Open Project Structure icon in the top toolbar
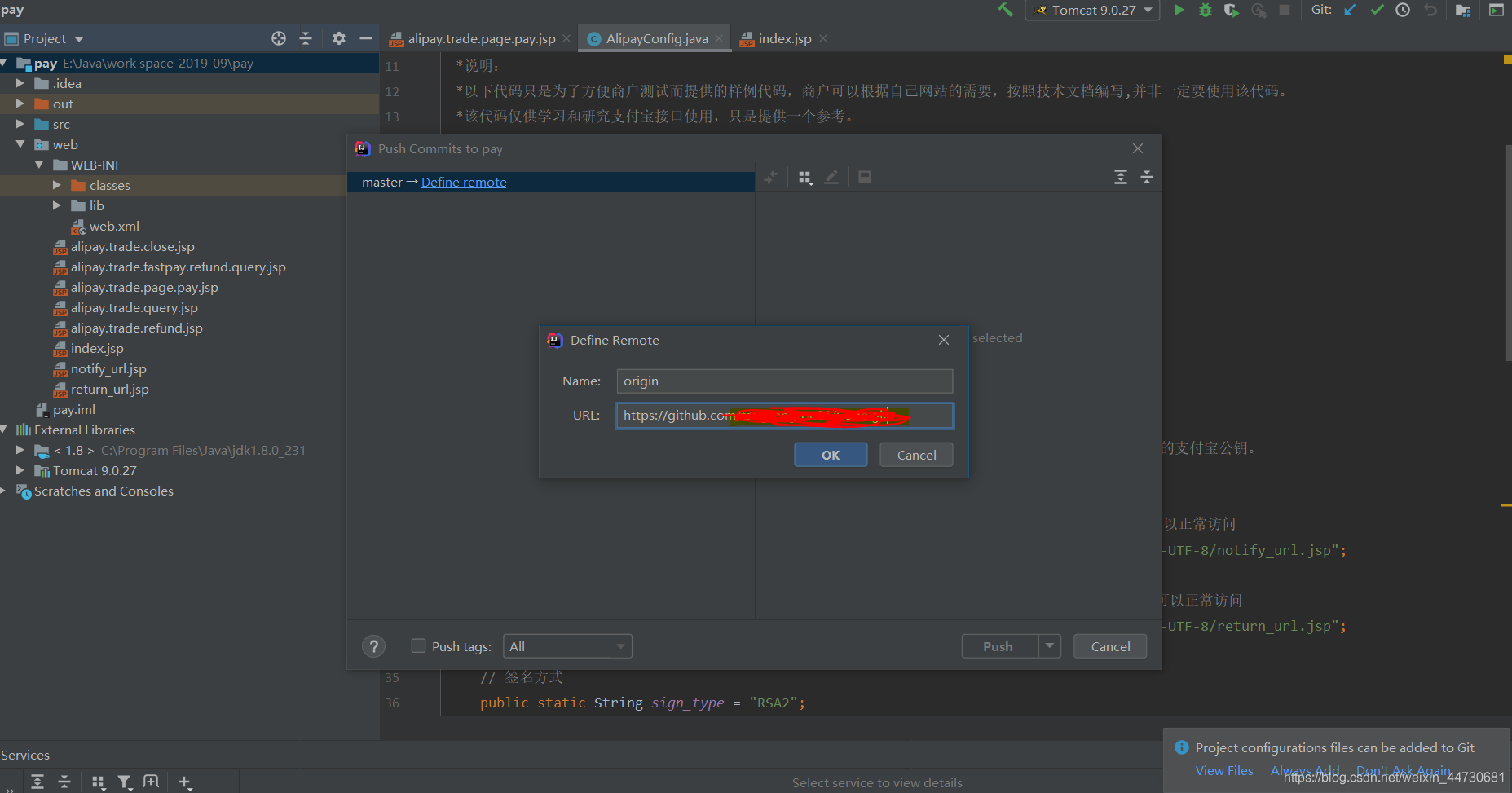 [1463, 10]
